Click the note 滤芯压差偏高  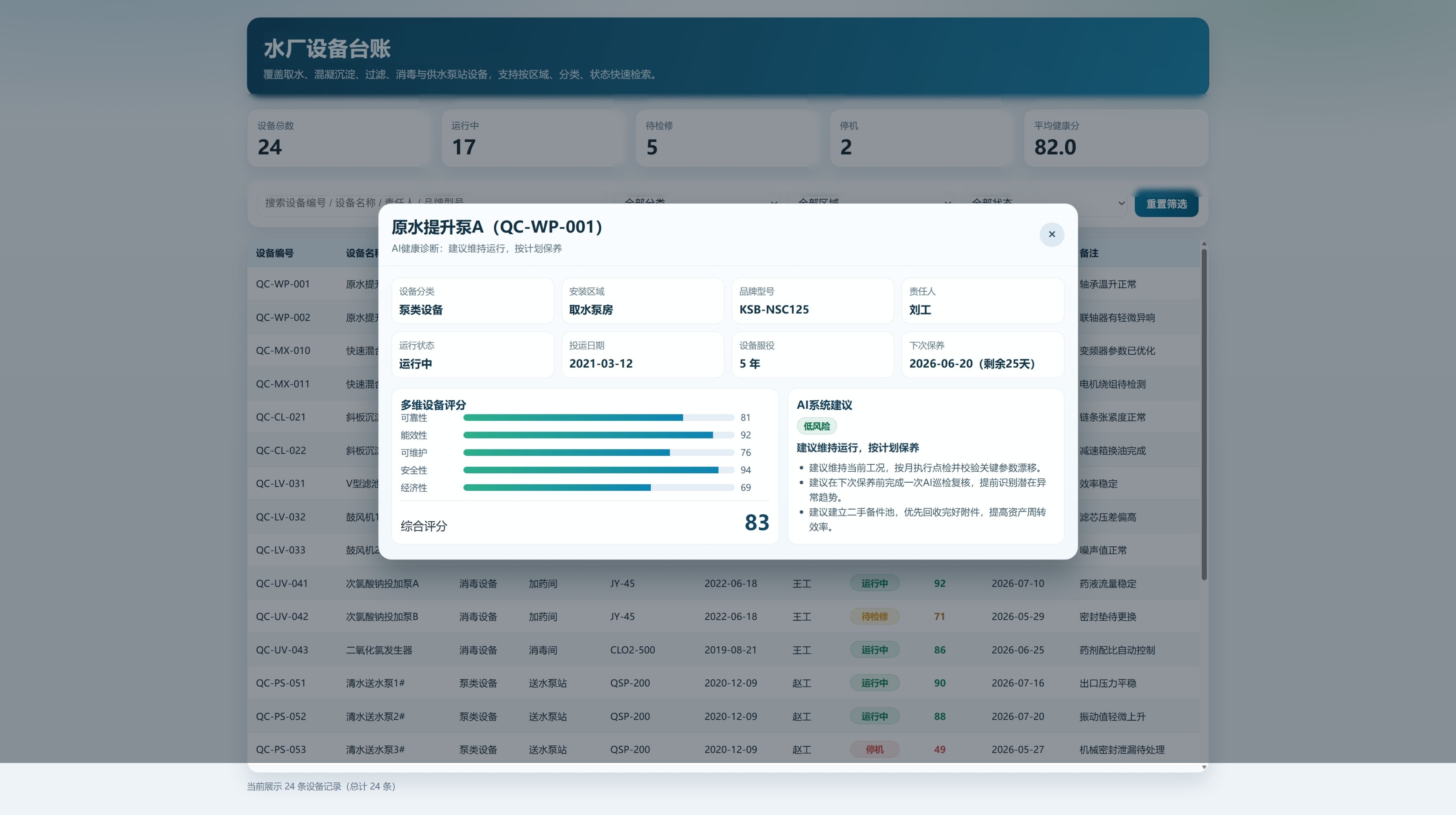point(1107,517)
